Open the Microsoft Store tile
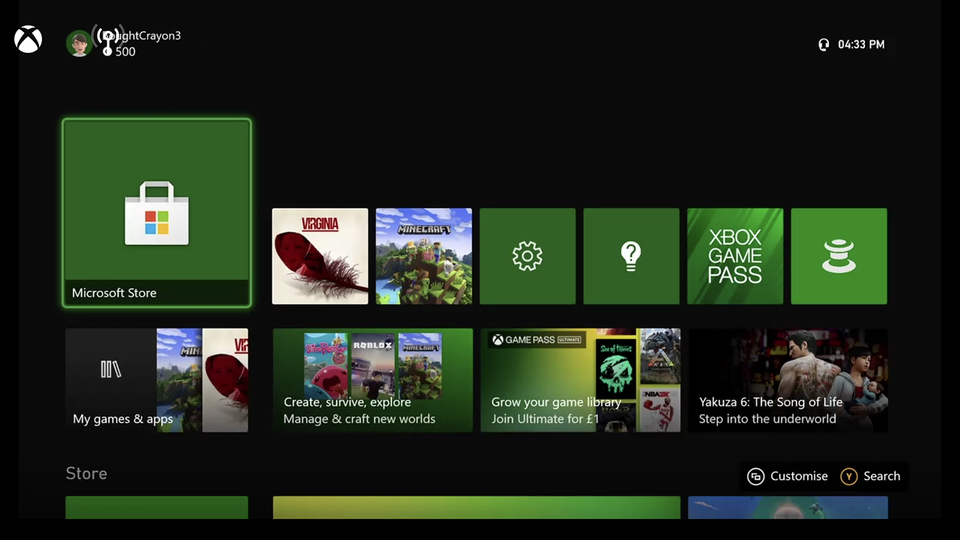Image resolution: width=960 pixels, height=540 pixels. [157, 213]
